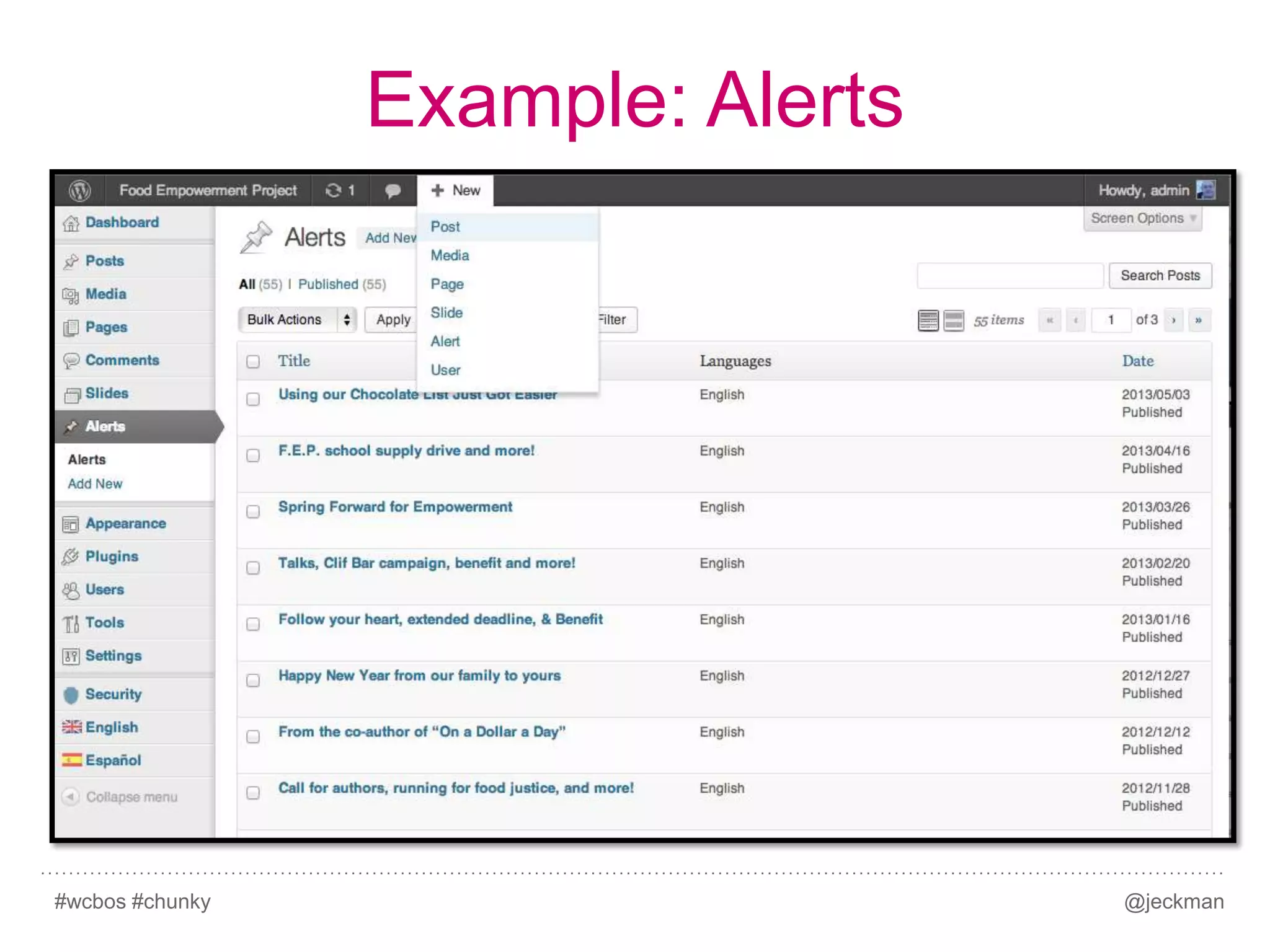
Task: Check the Happy New Year row
Action: (x=253, y=681)
